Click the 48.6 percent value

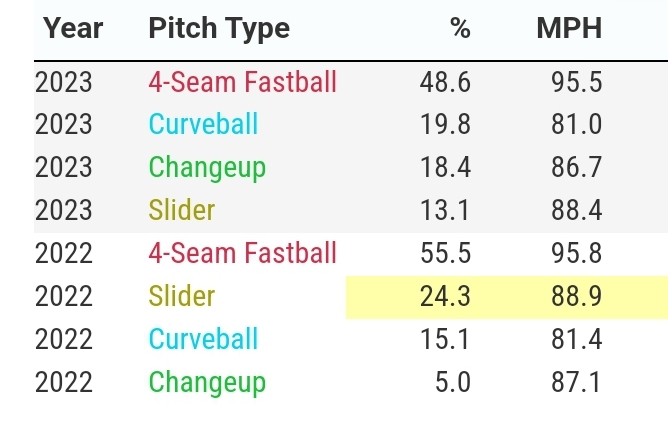[x=445, y=81]
